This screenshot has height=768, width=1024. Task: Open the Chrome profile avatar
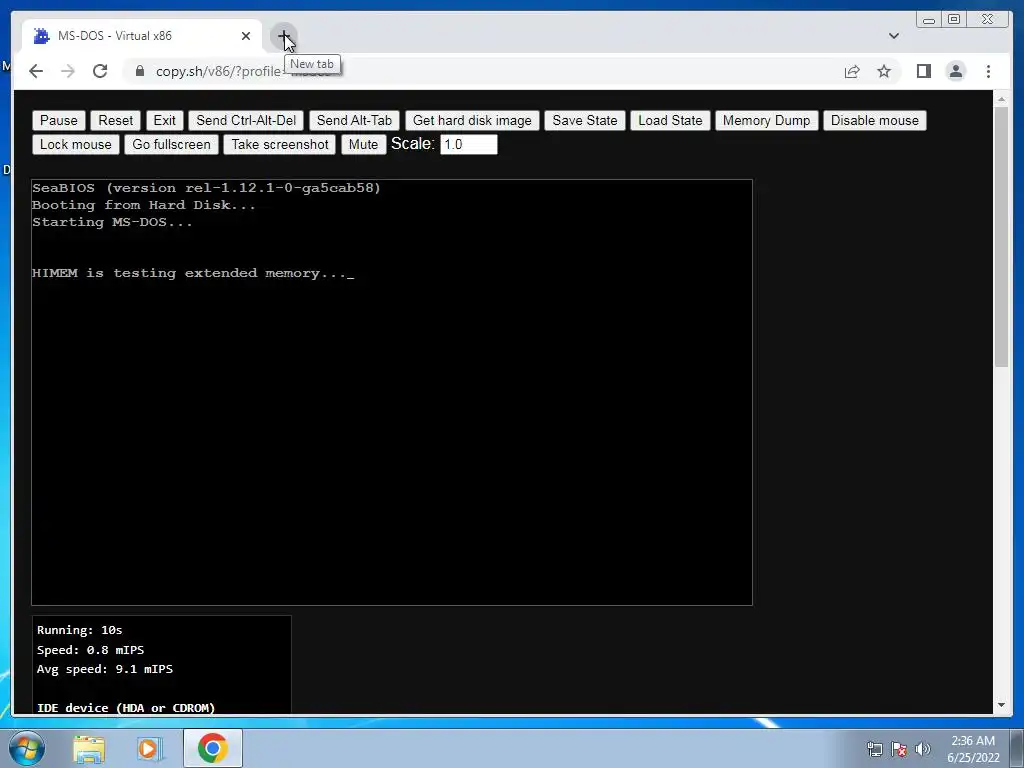[x=955, y=71]
